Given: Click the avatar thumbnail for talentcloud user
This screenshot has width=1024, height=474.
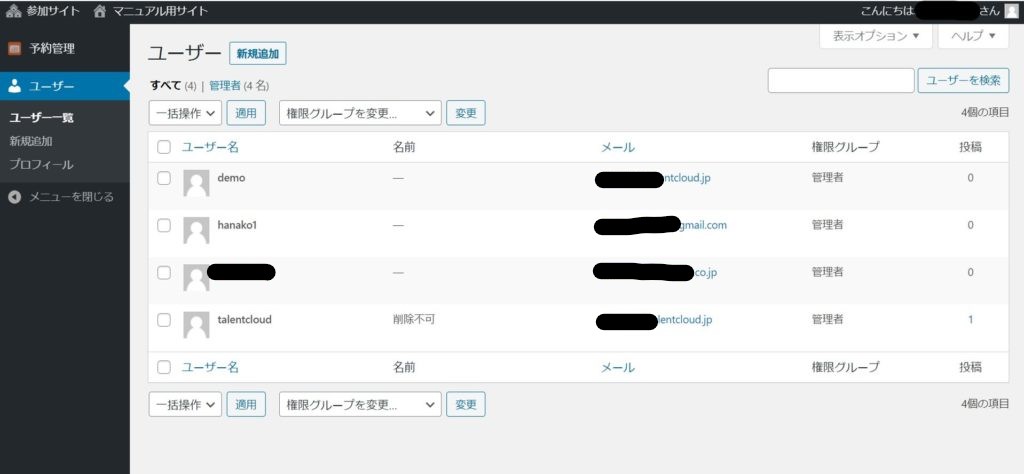Looking at the screenshot, I should [196, 325].
